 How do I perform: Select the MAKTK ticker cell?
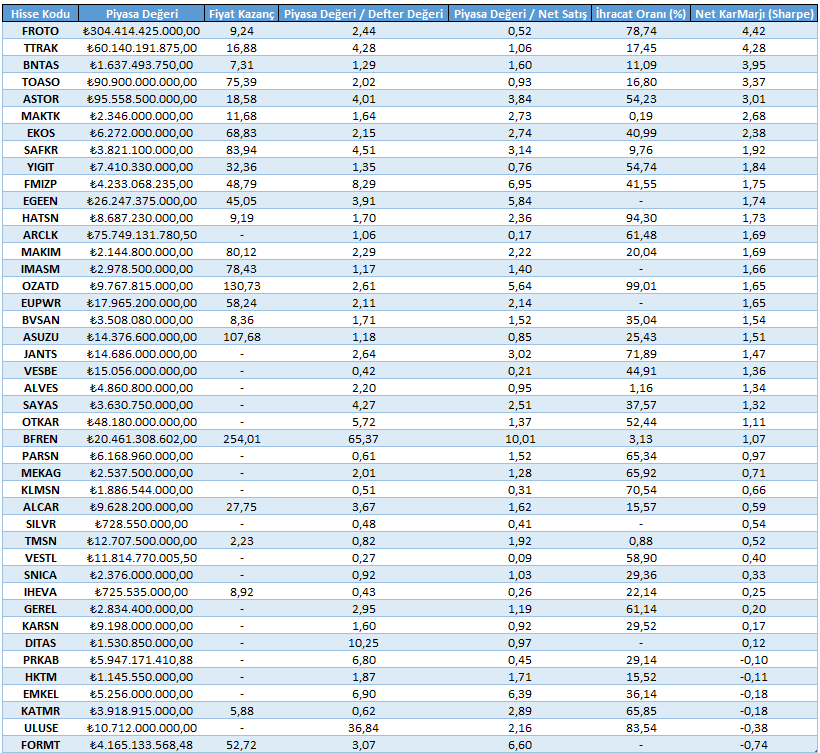coord(40,116)
